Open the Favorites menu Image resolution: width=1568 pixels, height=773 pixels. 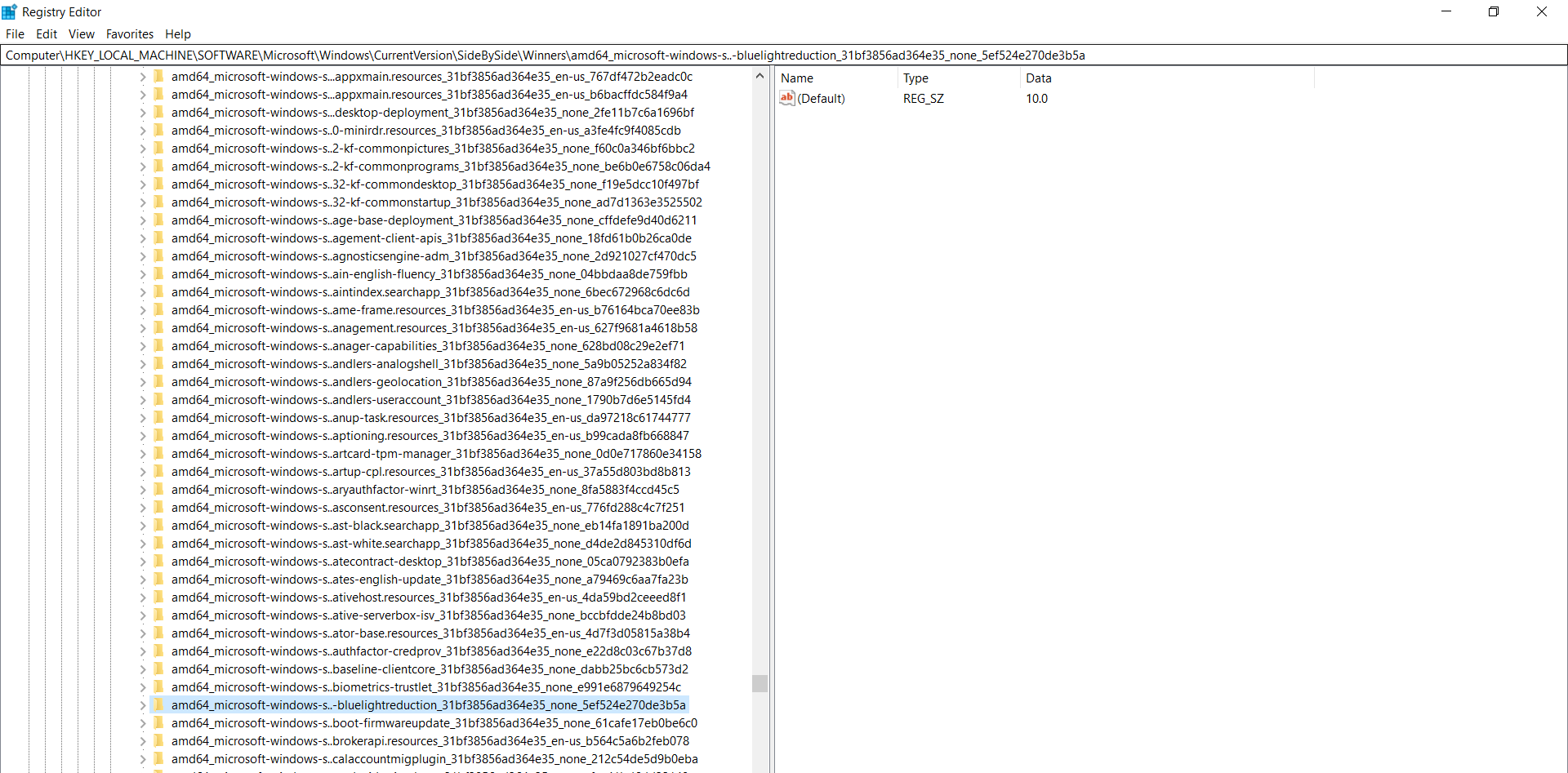click(130, 34)
